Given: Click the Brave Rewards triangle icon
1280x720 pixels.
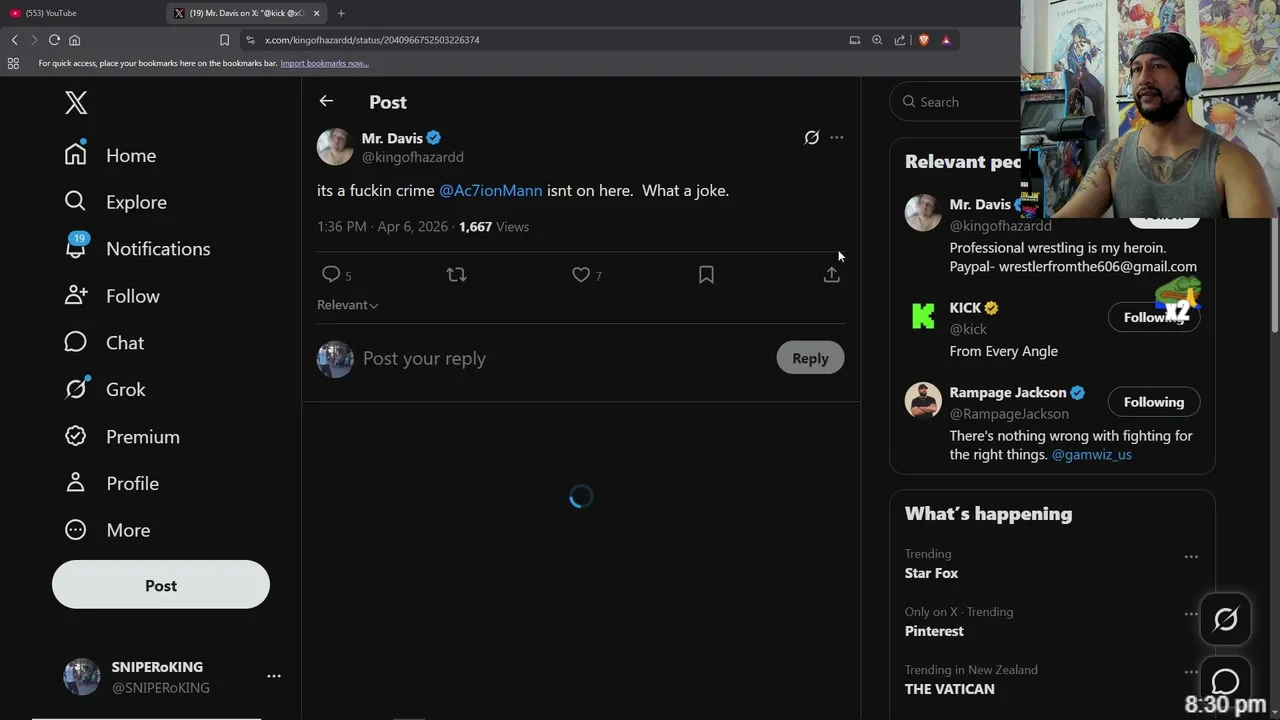Looking at the screenshot, I should [x=946, y=40].
